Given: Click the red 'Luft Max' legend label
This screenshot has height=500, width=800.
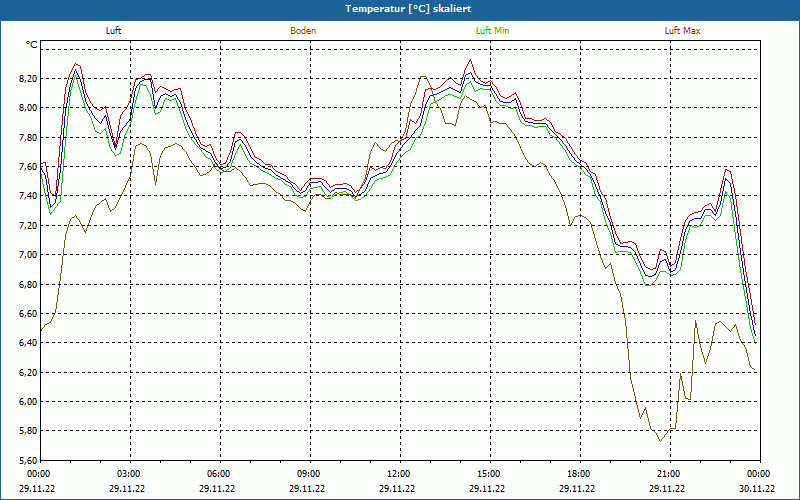Looking at the screenshot, I should [x=682, y=31].
